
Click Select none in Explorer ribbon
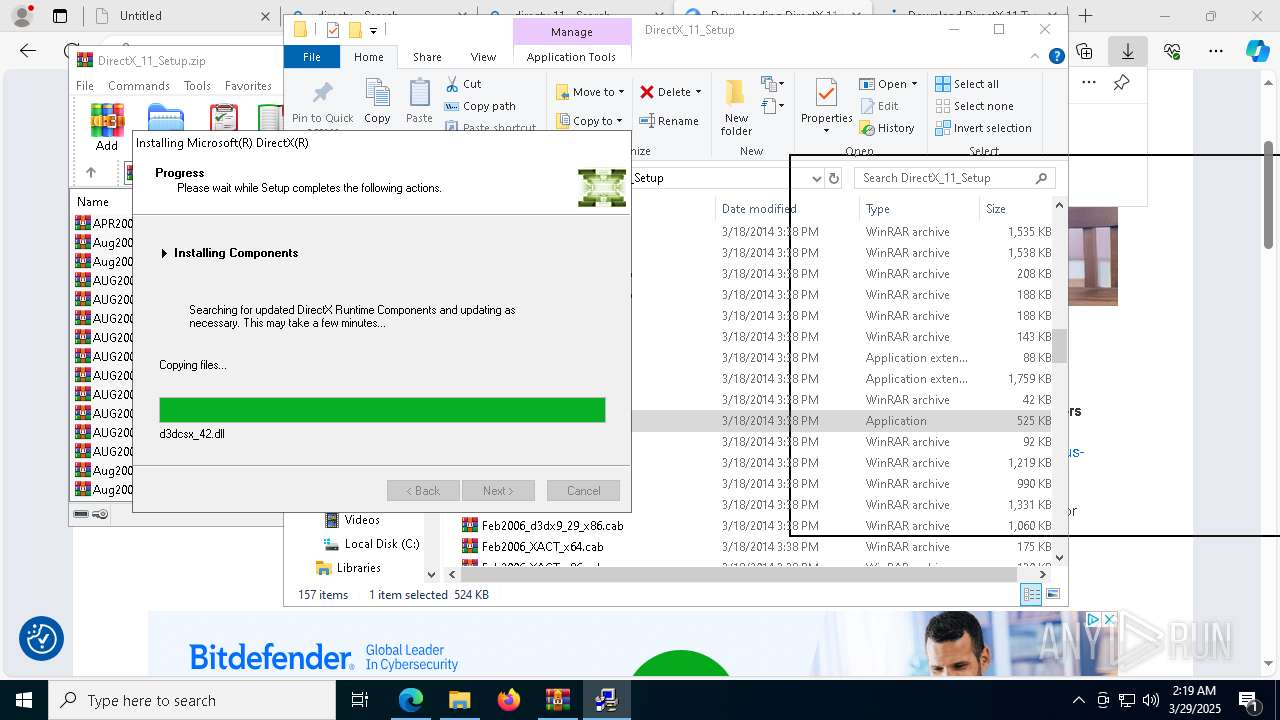point(974,106)
